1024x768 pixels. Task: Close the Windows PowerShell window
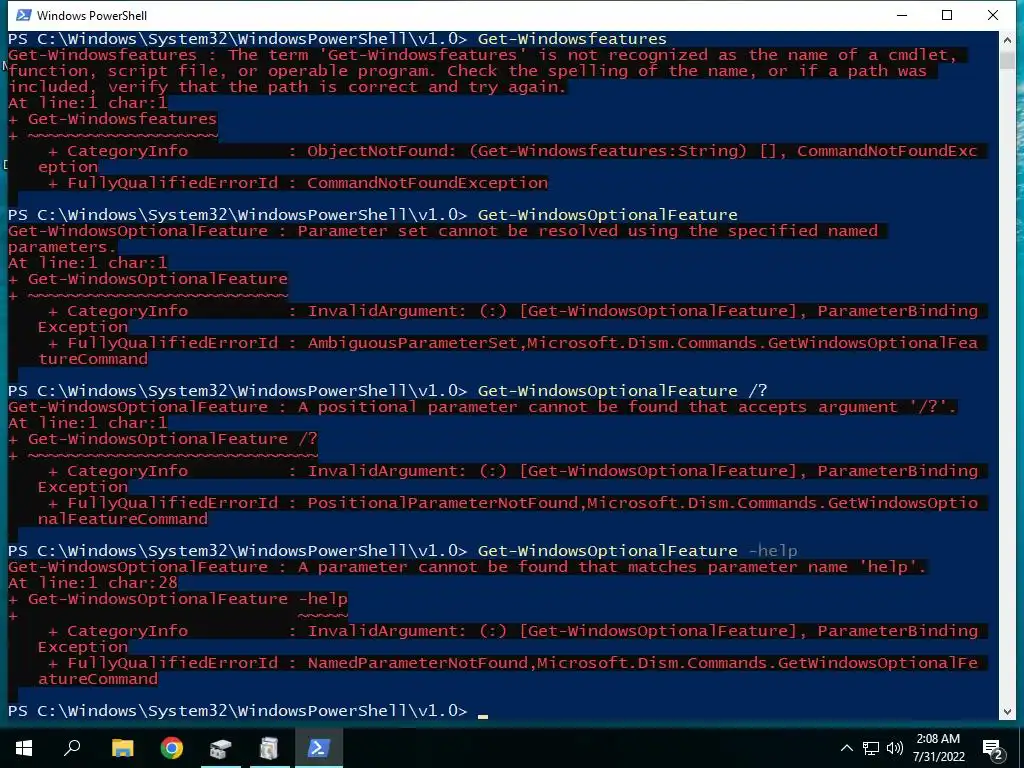[993, 15]
